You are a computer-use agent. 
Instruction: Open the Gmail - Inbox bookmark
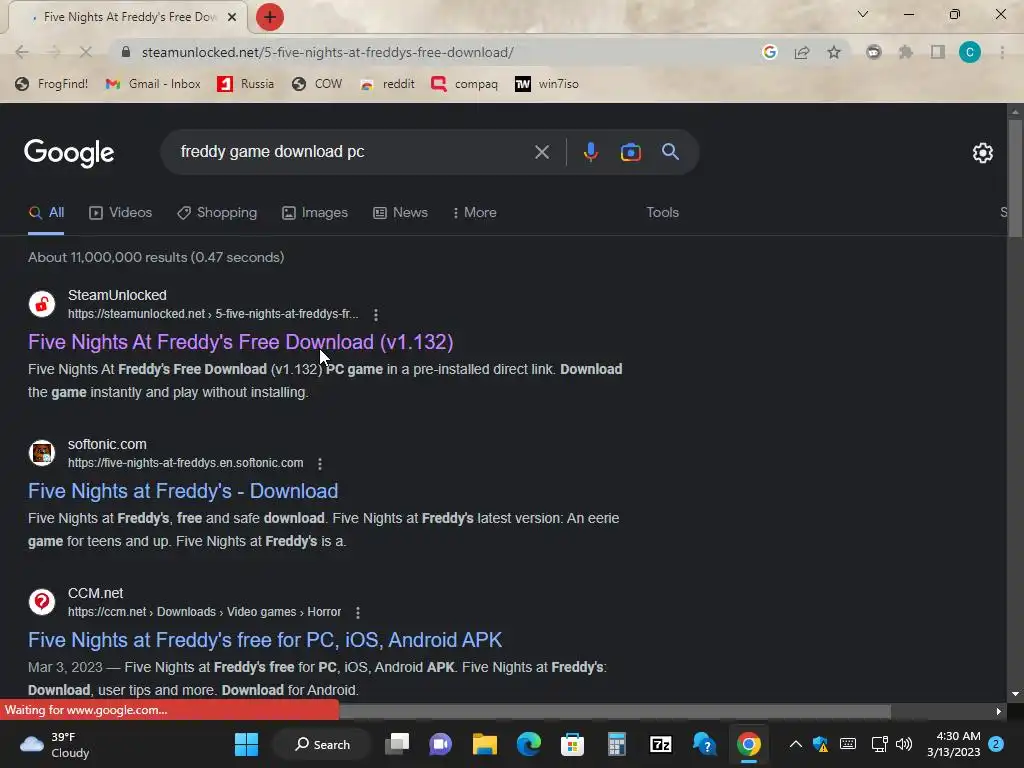point(153,84)
